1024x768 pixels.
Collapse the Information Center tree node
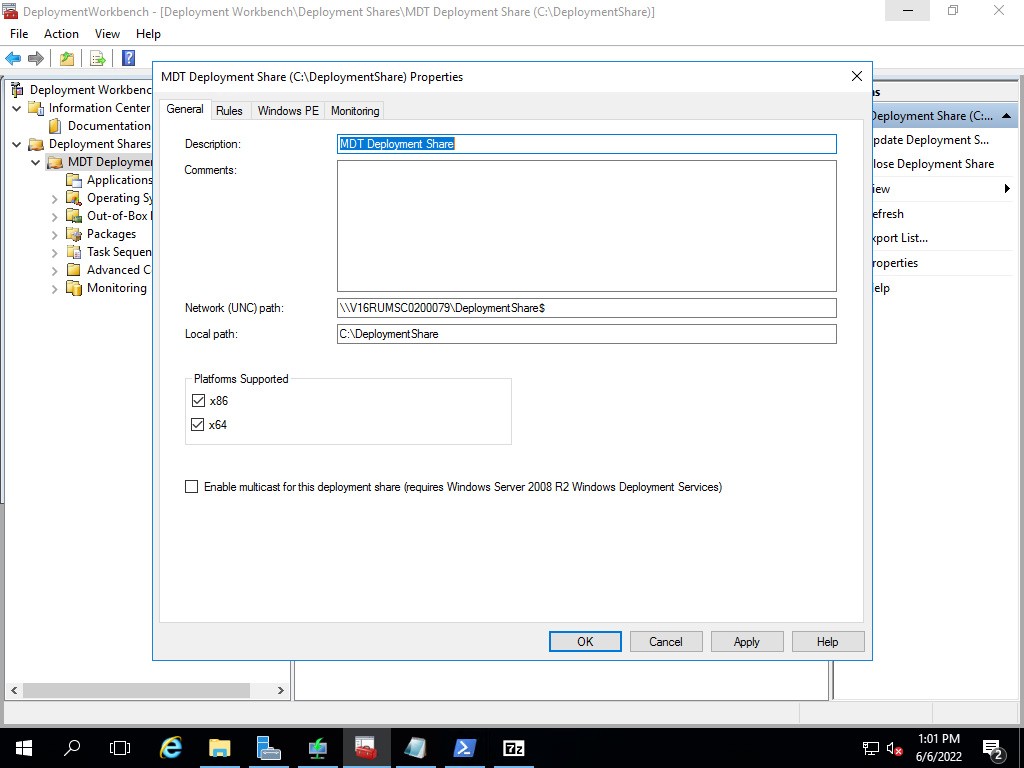point(17,108)
